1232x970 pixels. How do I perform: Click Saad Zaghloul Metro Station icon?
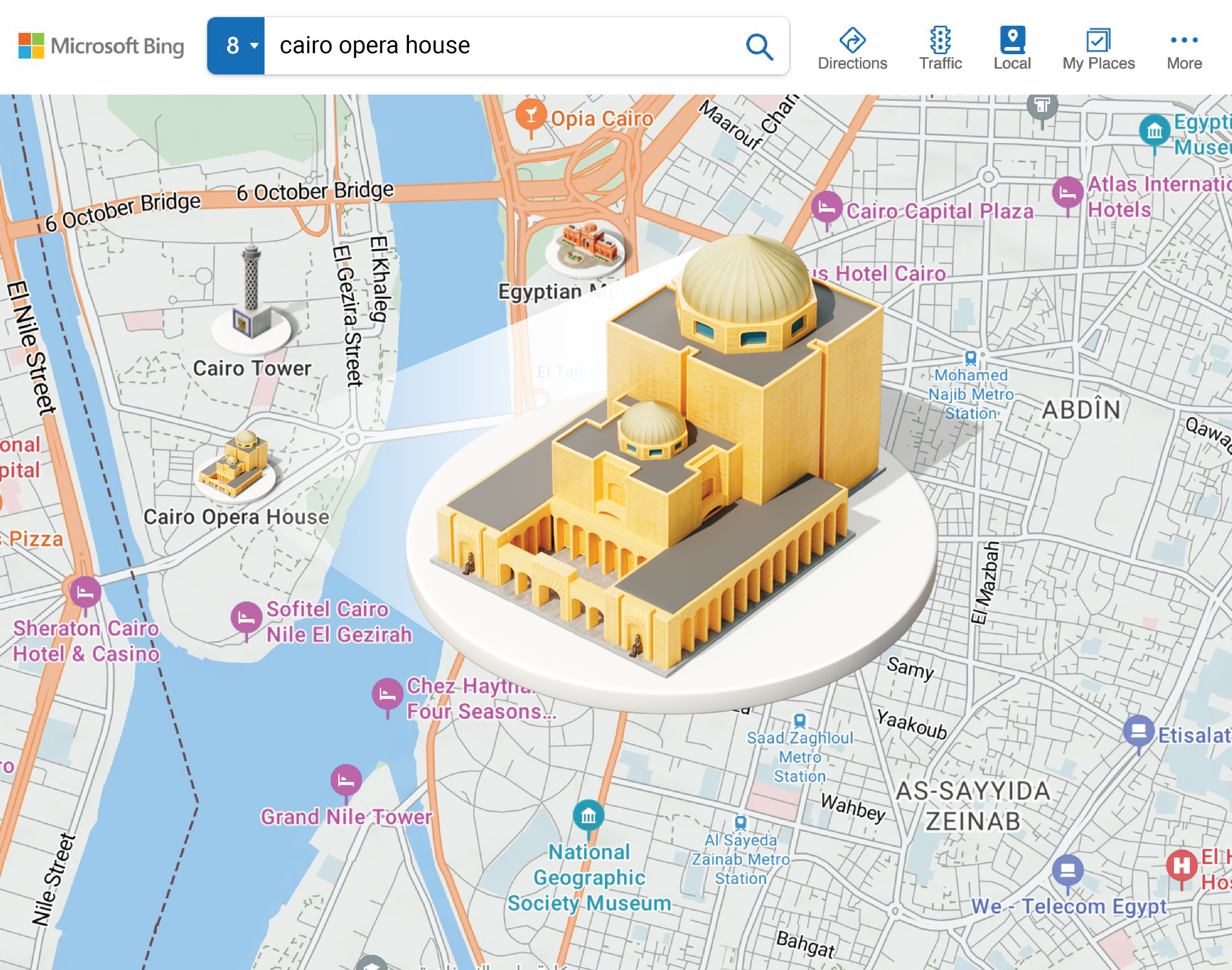click(x=799, y=721)
